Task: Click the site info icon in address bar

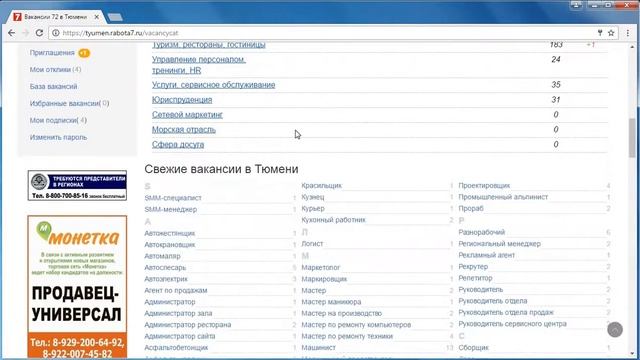Action: (56, 33)
